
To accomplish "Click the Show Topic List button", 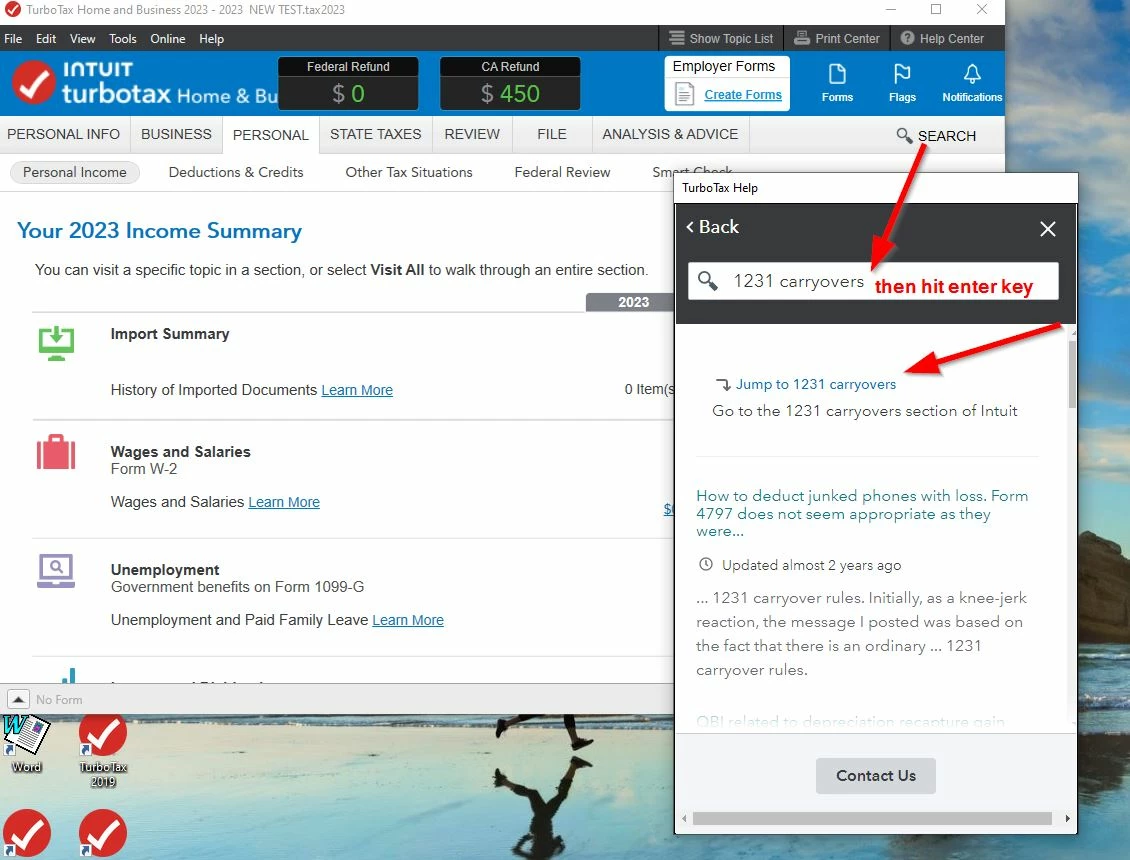I will pyautogui.click(x=721, y=38).
